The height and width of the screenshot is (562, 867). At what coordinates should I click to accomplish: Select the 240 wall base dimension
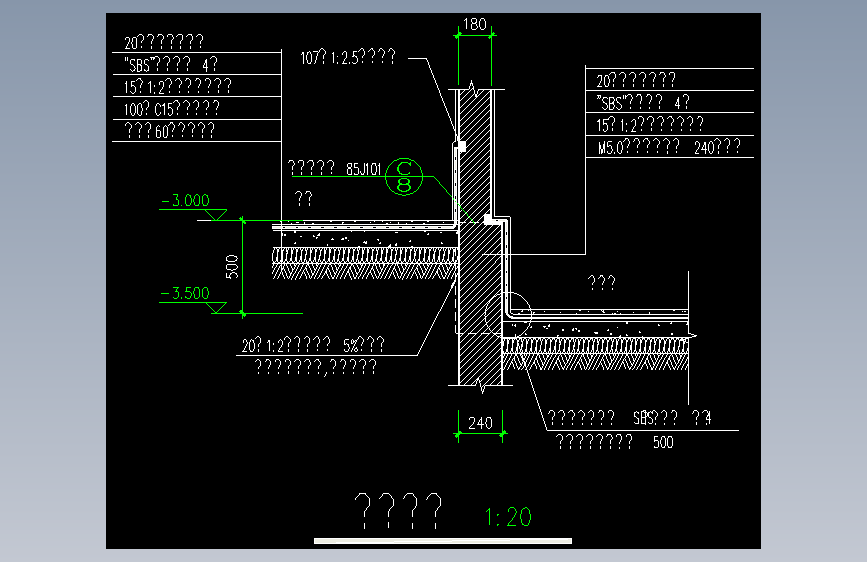point(480,424)
